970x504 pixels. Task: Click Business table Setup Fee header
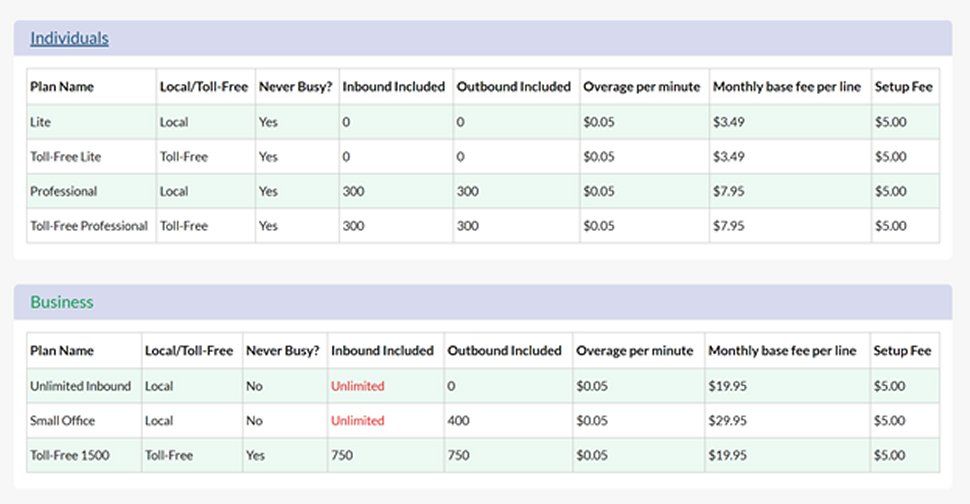pos(902,351)
